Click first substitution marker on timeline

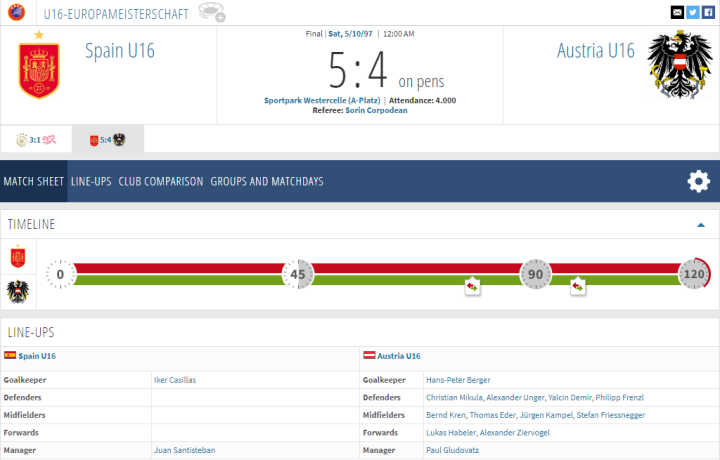[472, 287]
